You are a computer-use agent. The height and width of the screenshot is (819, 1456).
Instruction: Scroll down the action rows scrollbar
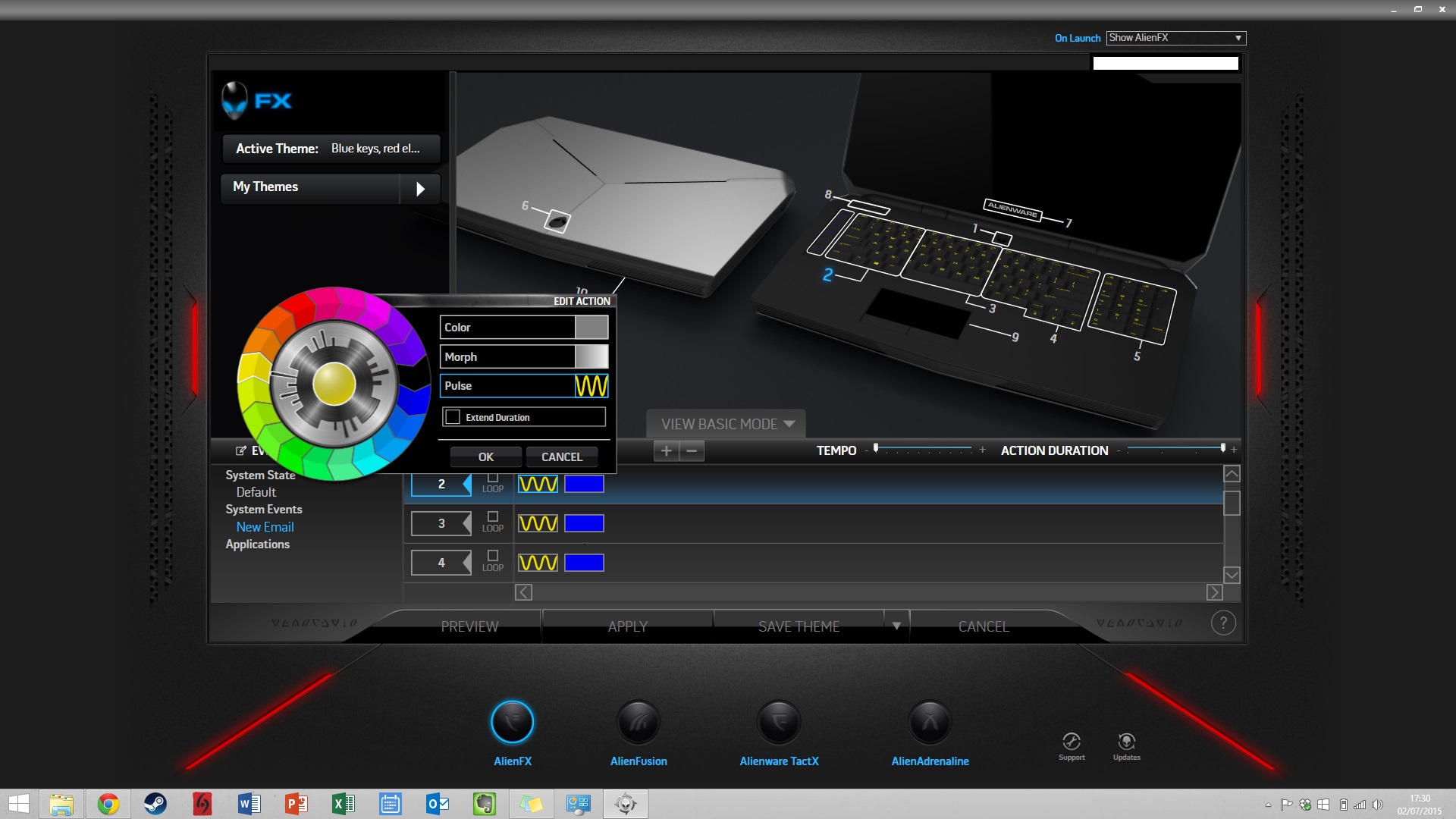pos(1231,576)
